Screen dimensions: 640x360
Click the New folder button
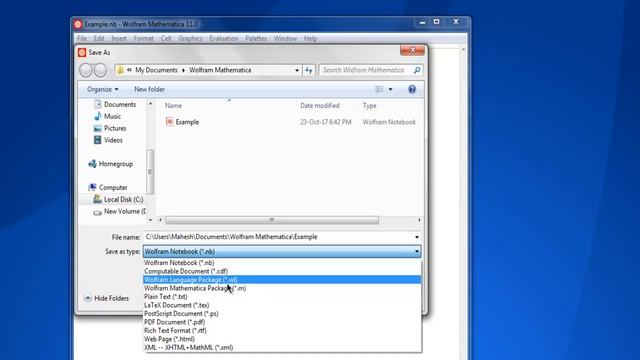tap(149, 89)
